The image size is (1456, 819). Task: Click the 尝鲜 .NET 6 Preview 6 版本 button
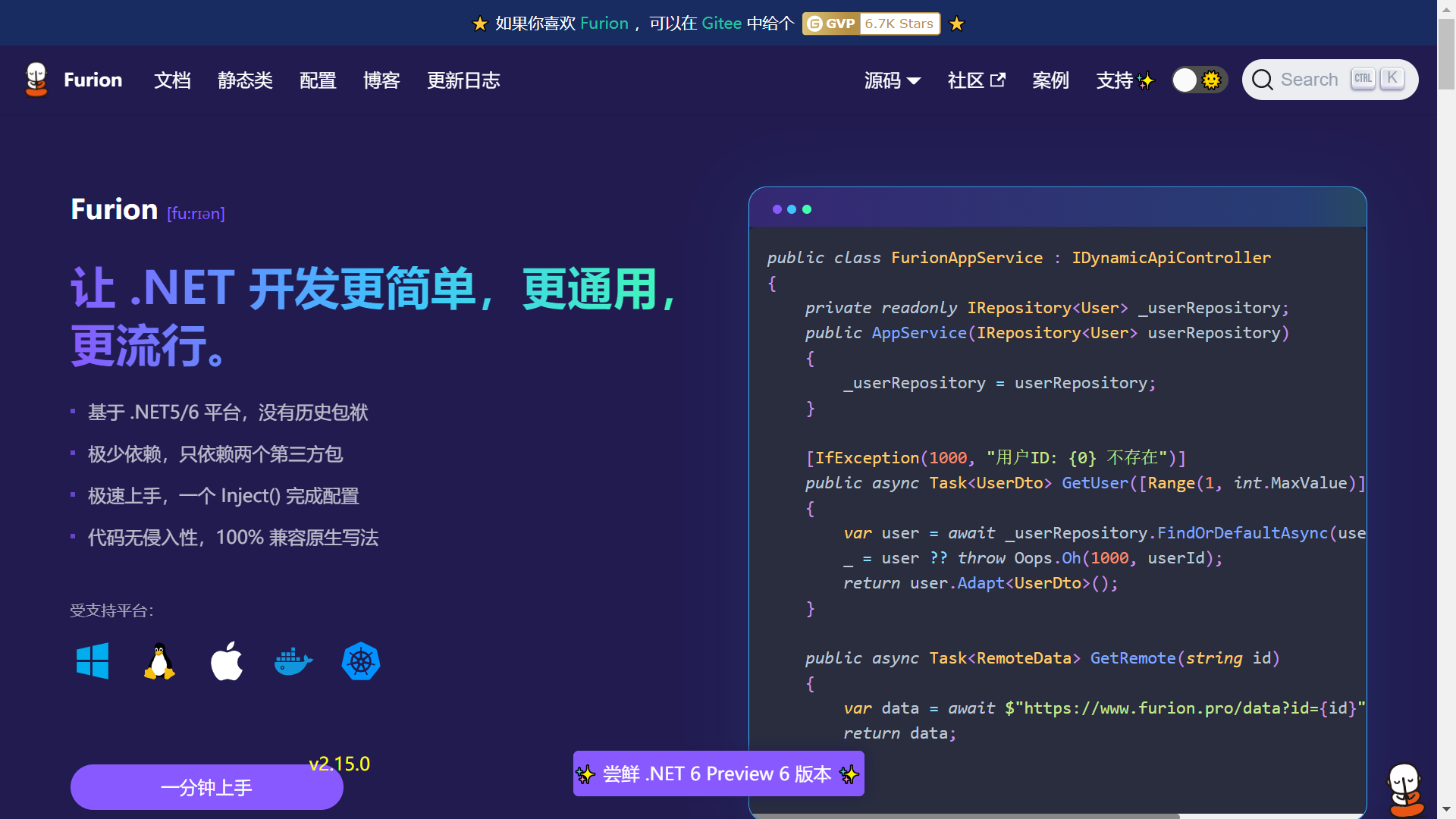coord(718,773)
